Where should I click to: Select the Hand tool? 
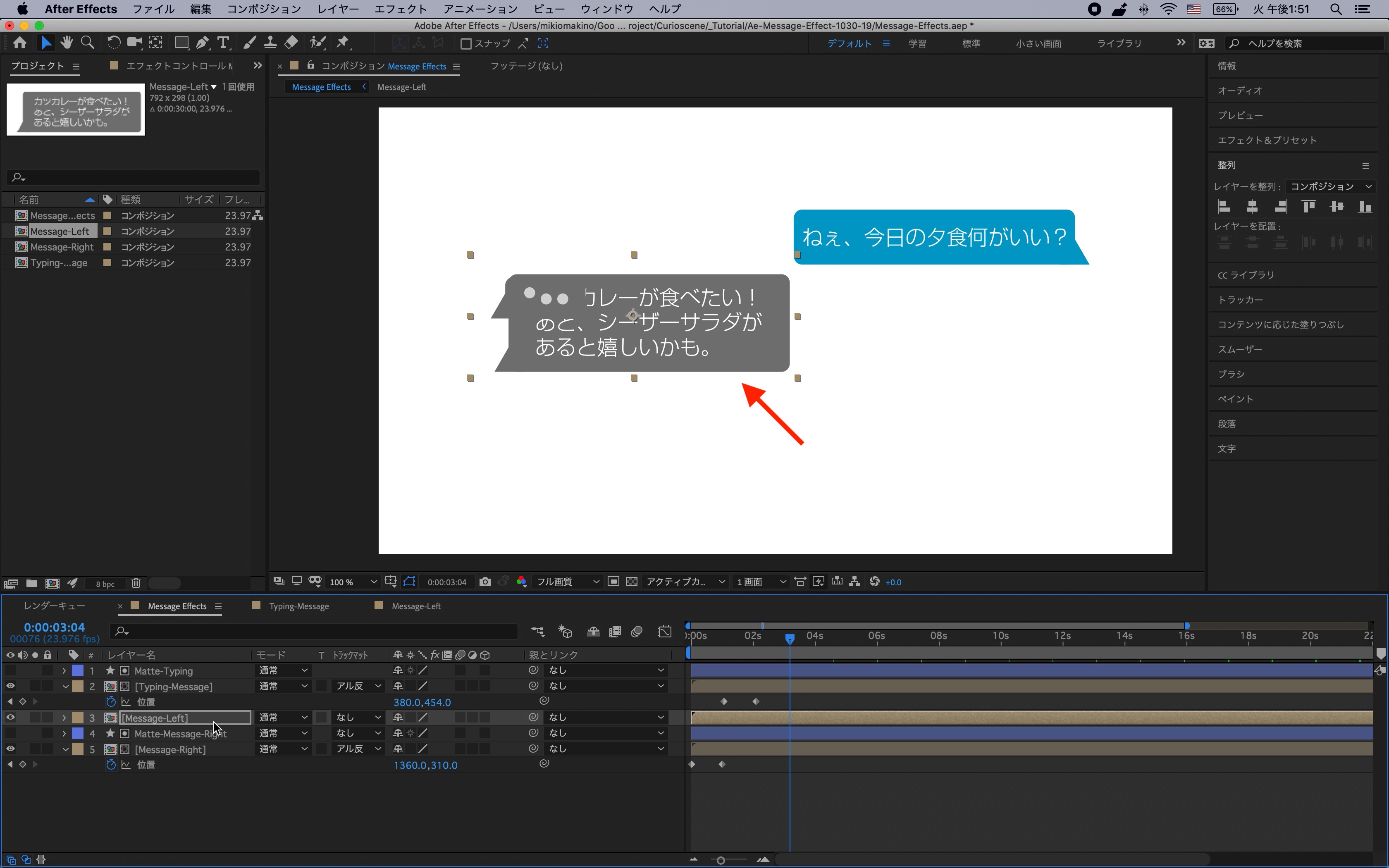[67, 43]
